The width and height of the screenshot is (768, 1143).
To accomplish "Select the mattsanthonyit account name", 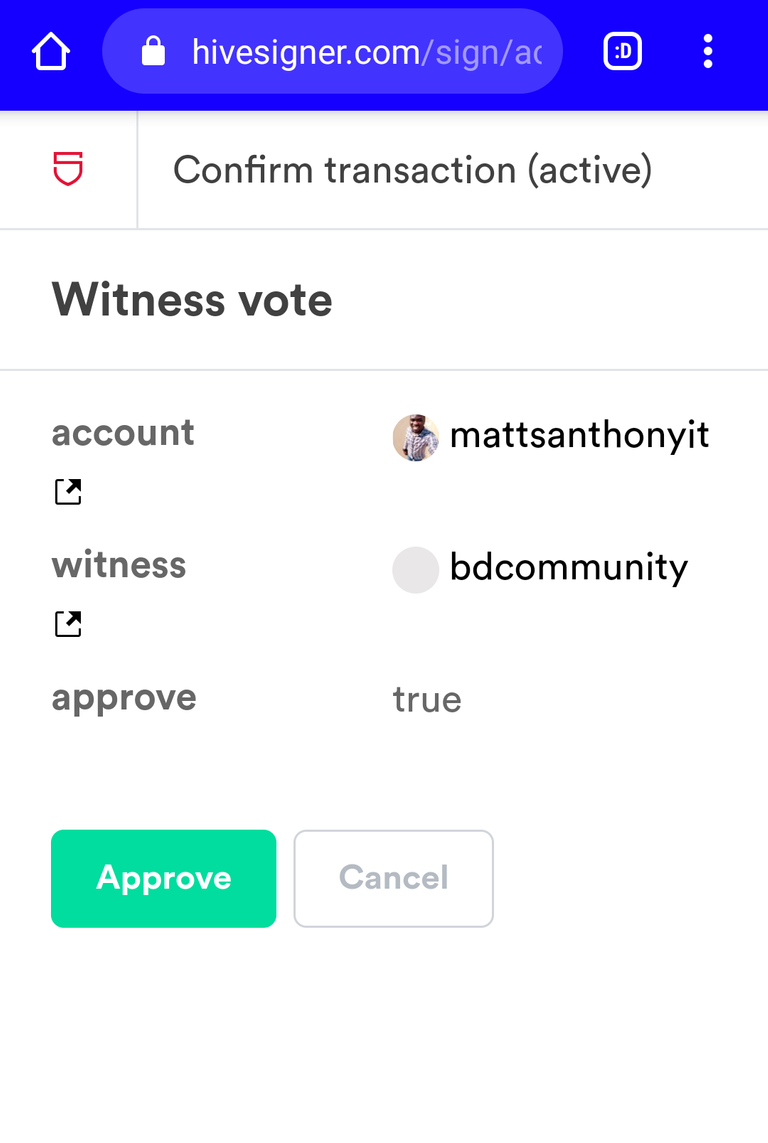I will pyautogui.click(x=579, y=436).
